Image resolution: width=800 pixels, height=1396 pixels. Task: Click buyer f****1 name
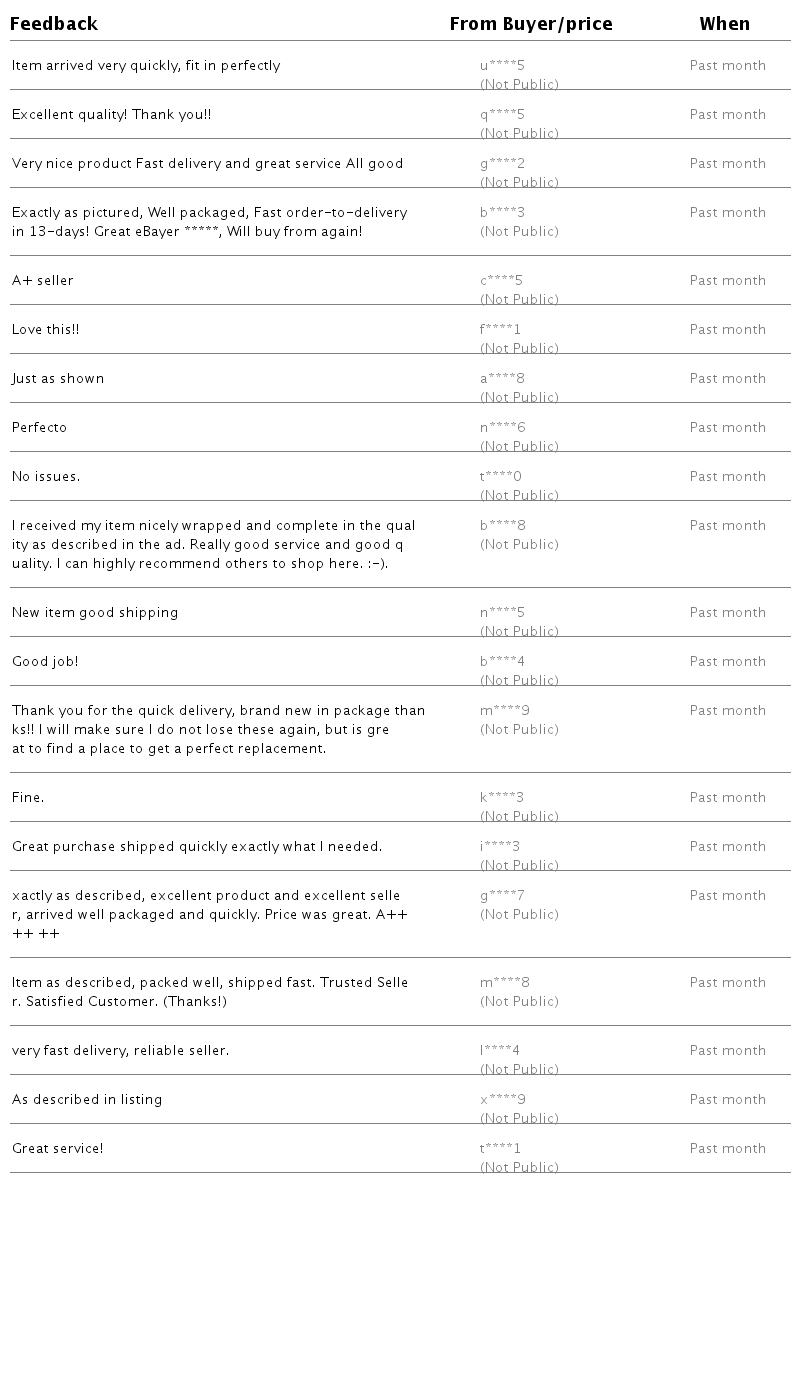[x=500, y=330]
